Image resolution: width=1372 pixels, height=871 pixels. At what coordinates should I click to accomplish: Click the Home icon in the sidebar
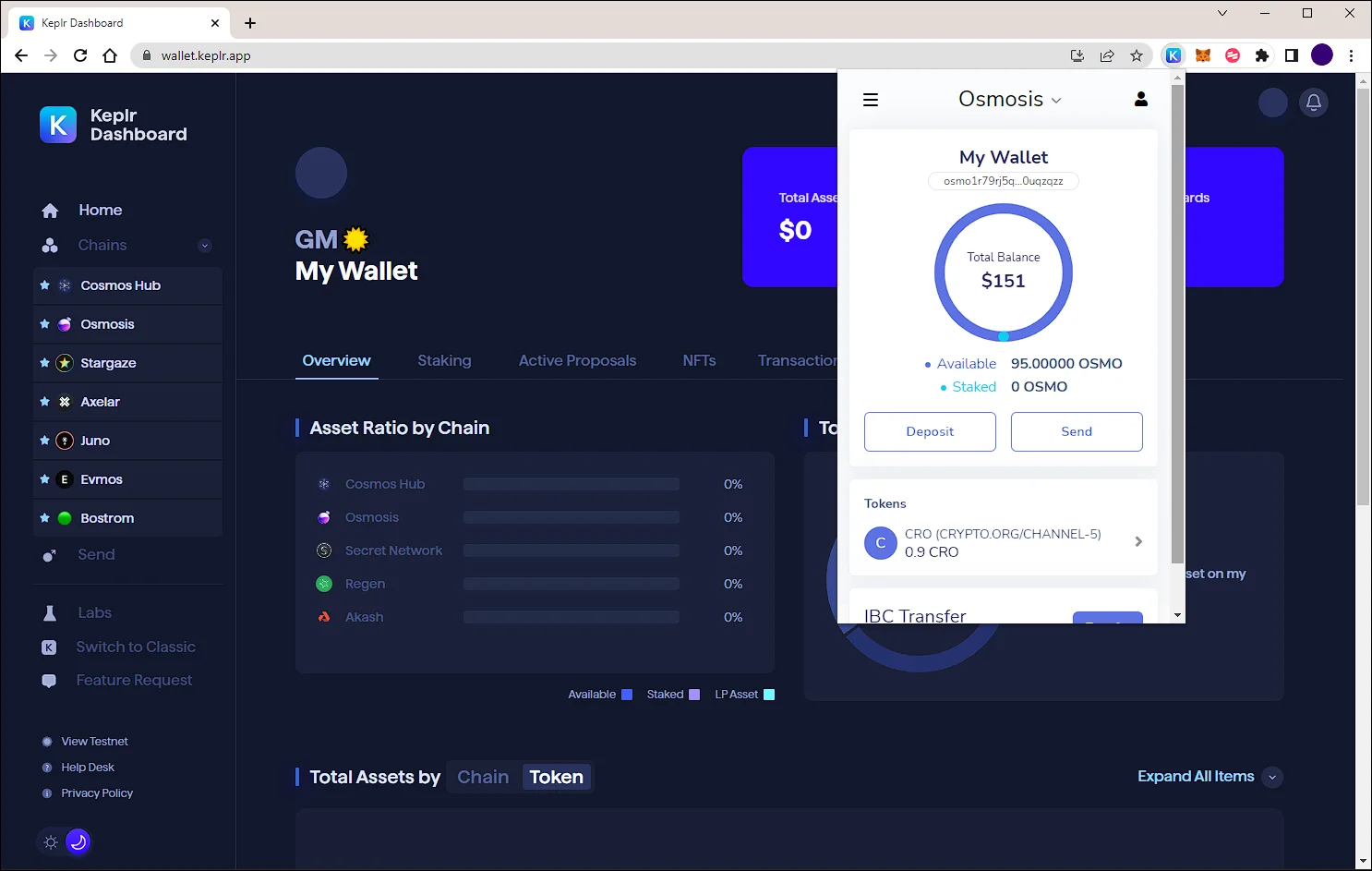pyautogui.click(x=50, y=211)
